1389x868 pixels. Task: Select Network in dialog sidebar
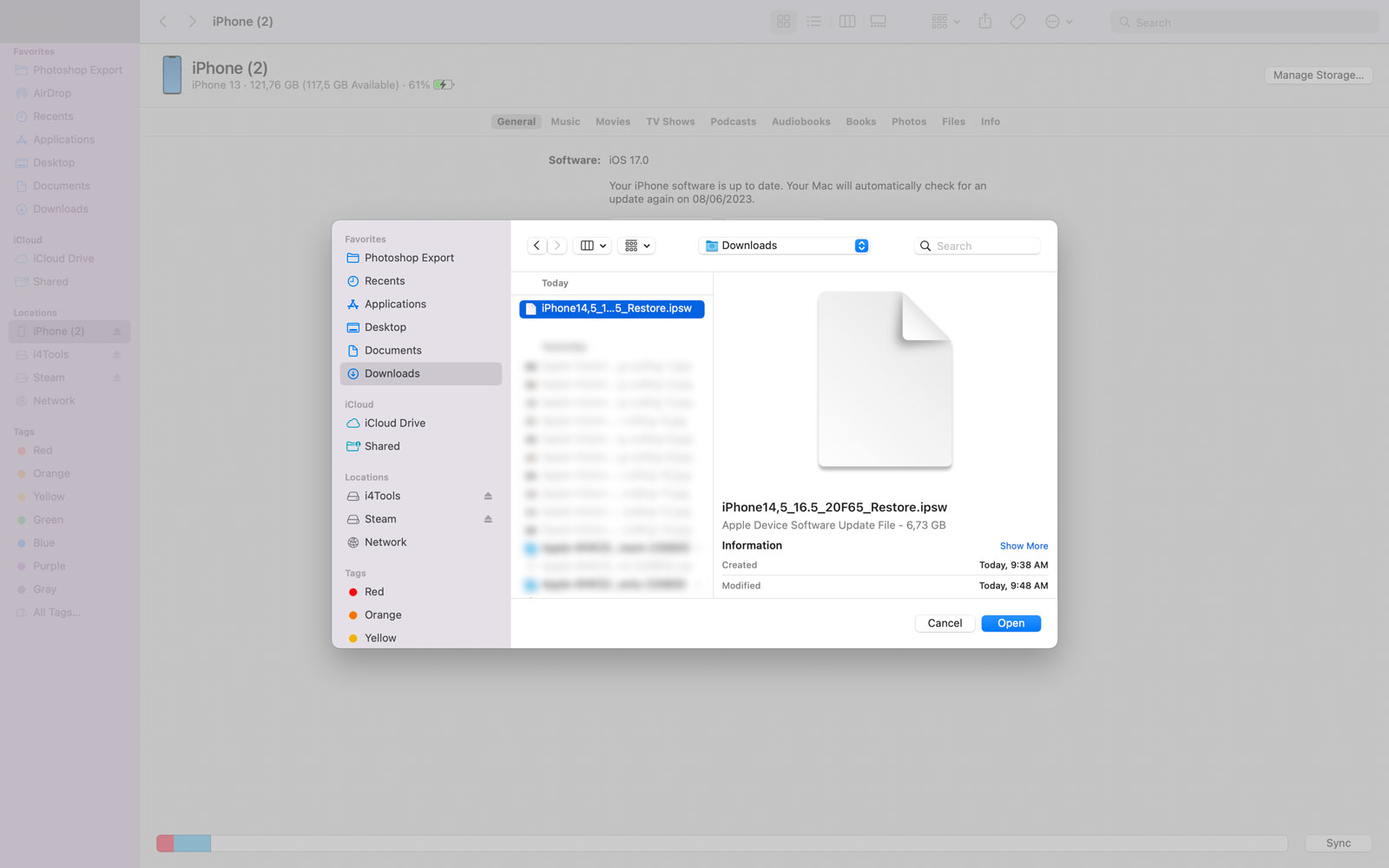(x=421, y=542)
